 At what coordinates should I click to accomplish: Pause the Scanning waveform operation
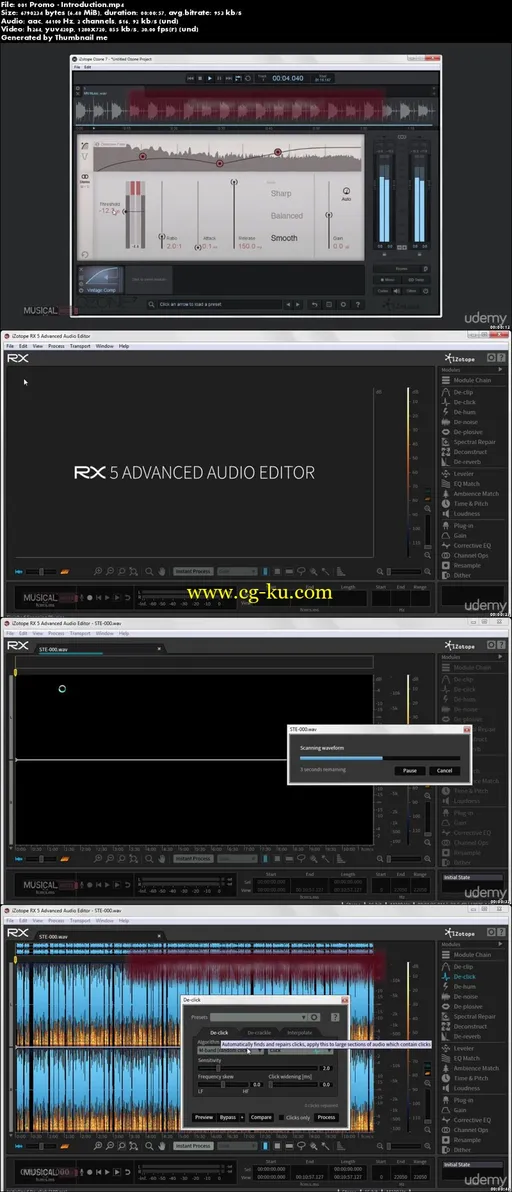[409, 770]
